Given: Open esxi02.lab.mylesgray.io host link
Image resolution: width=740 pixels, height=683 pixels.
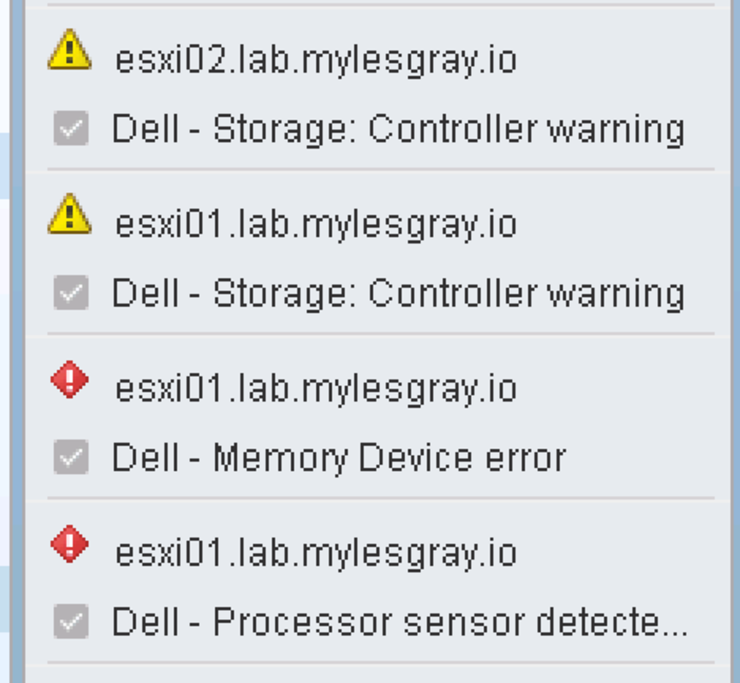Looking at the screenshot, I should coord(316,61).
